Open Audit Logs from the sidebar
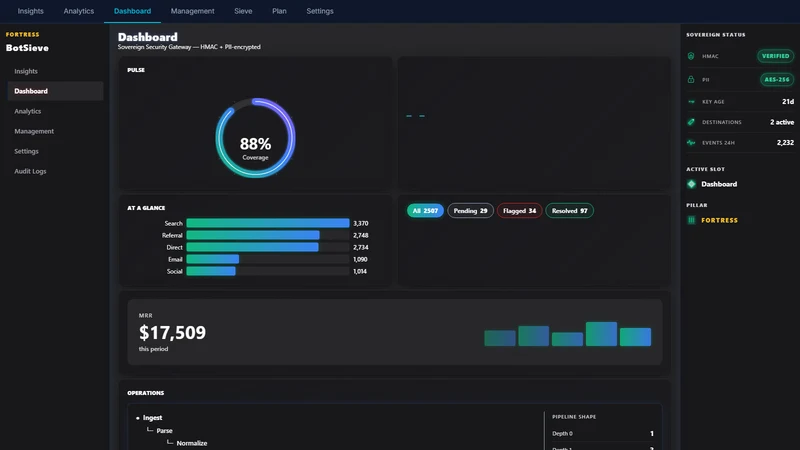 click(x=55, y=171)
